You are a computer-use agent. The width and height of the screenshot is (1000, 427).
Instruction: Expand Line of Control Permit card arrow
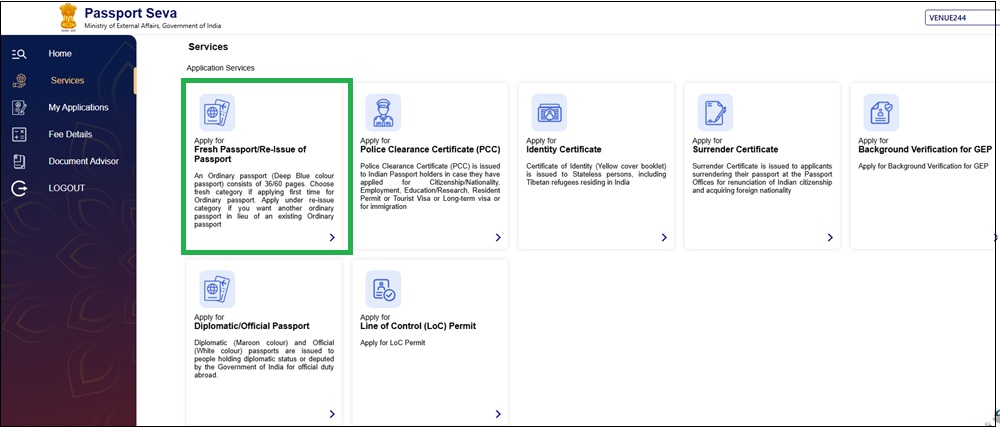coord(498,414)
